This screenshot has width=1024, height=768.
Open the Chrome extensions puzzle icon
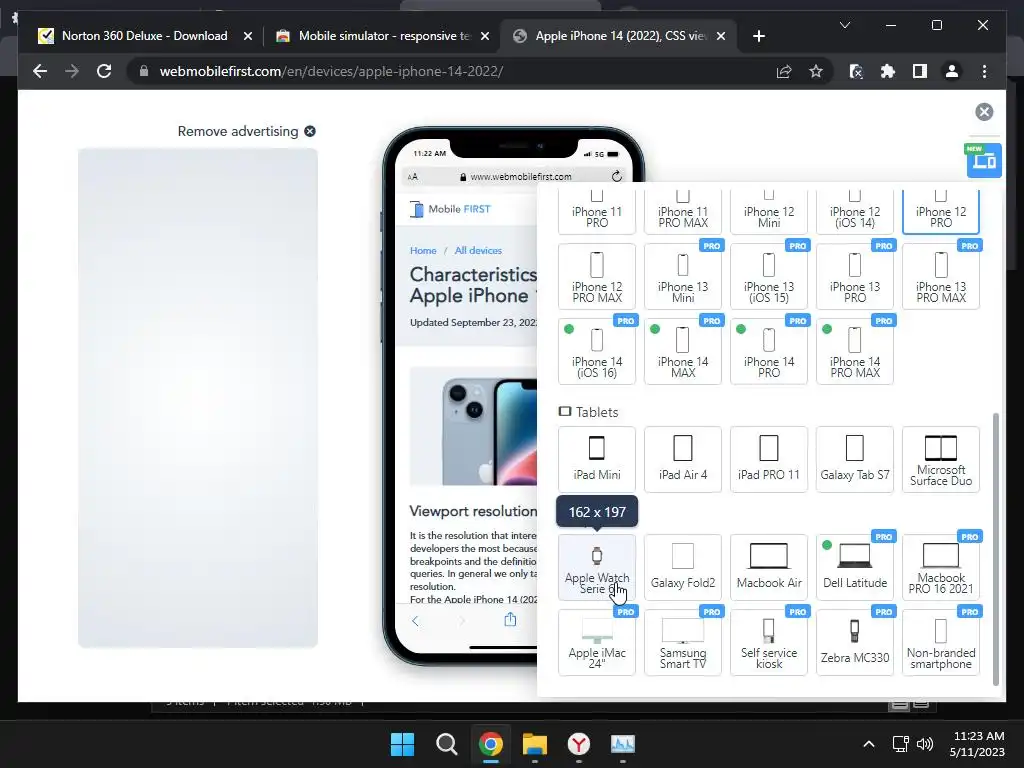(888, 71)
